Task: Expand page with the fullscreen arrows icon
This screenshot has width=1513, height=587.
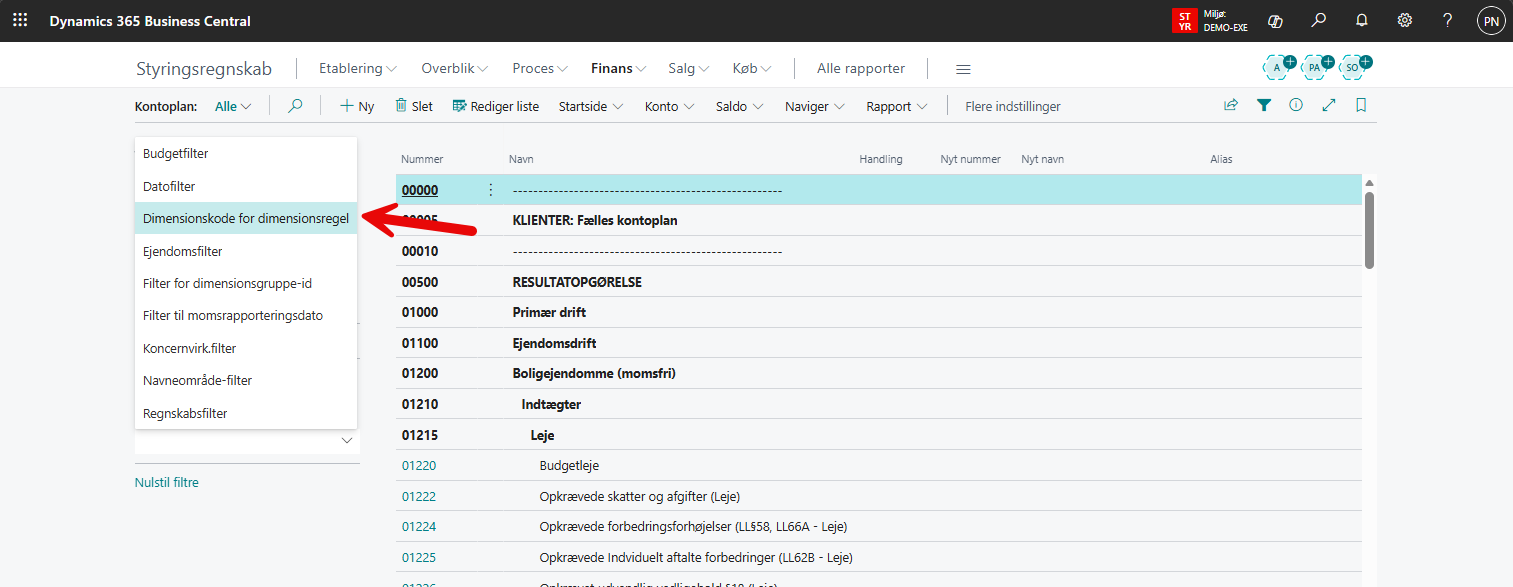Action: (1329, 105)
